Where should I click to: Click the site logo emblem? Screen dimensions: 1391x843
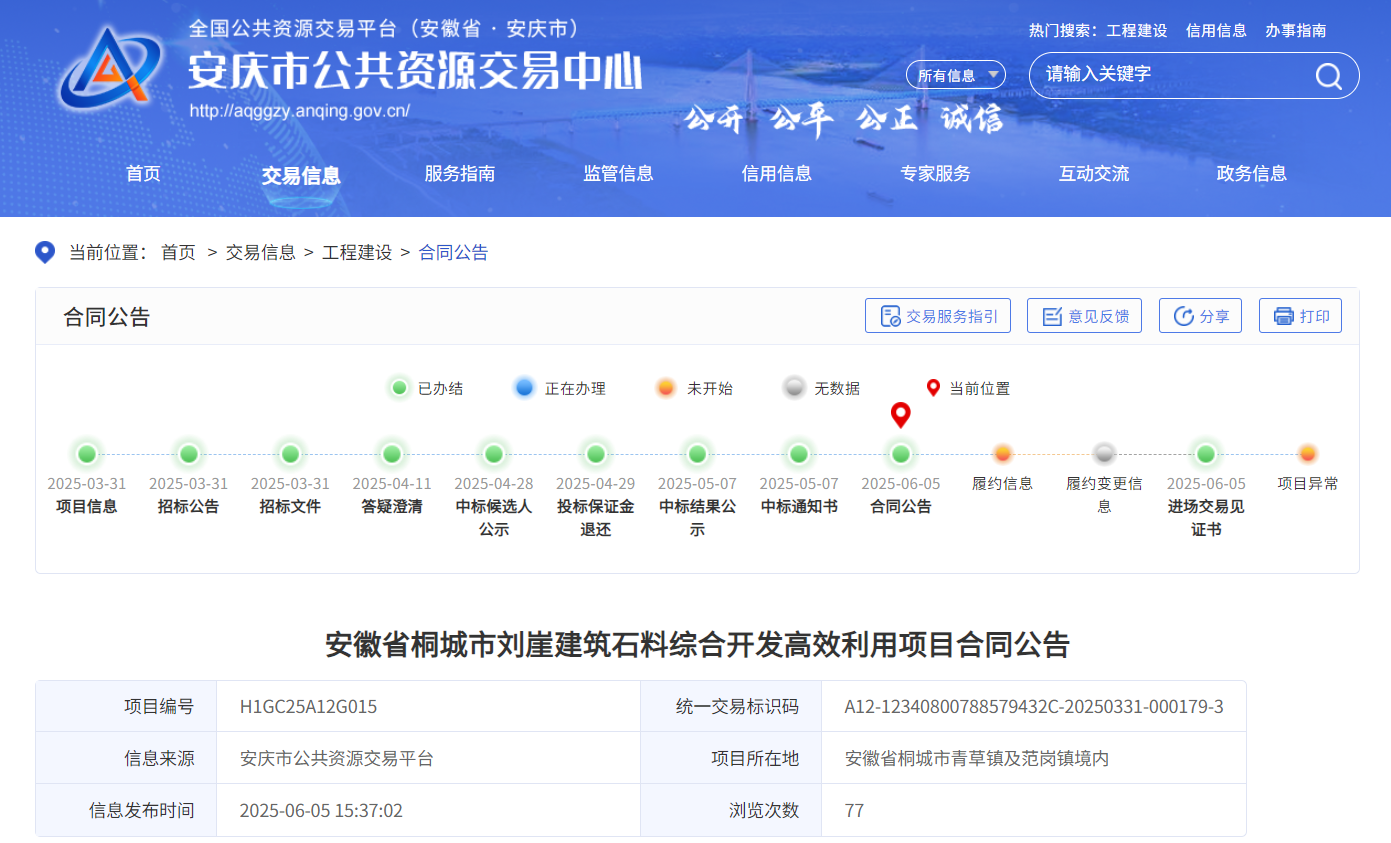pos(110,68)
